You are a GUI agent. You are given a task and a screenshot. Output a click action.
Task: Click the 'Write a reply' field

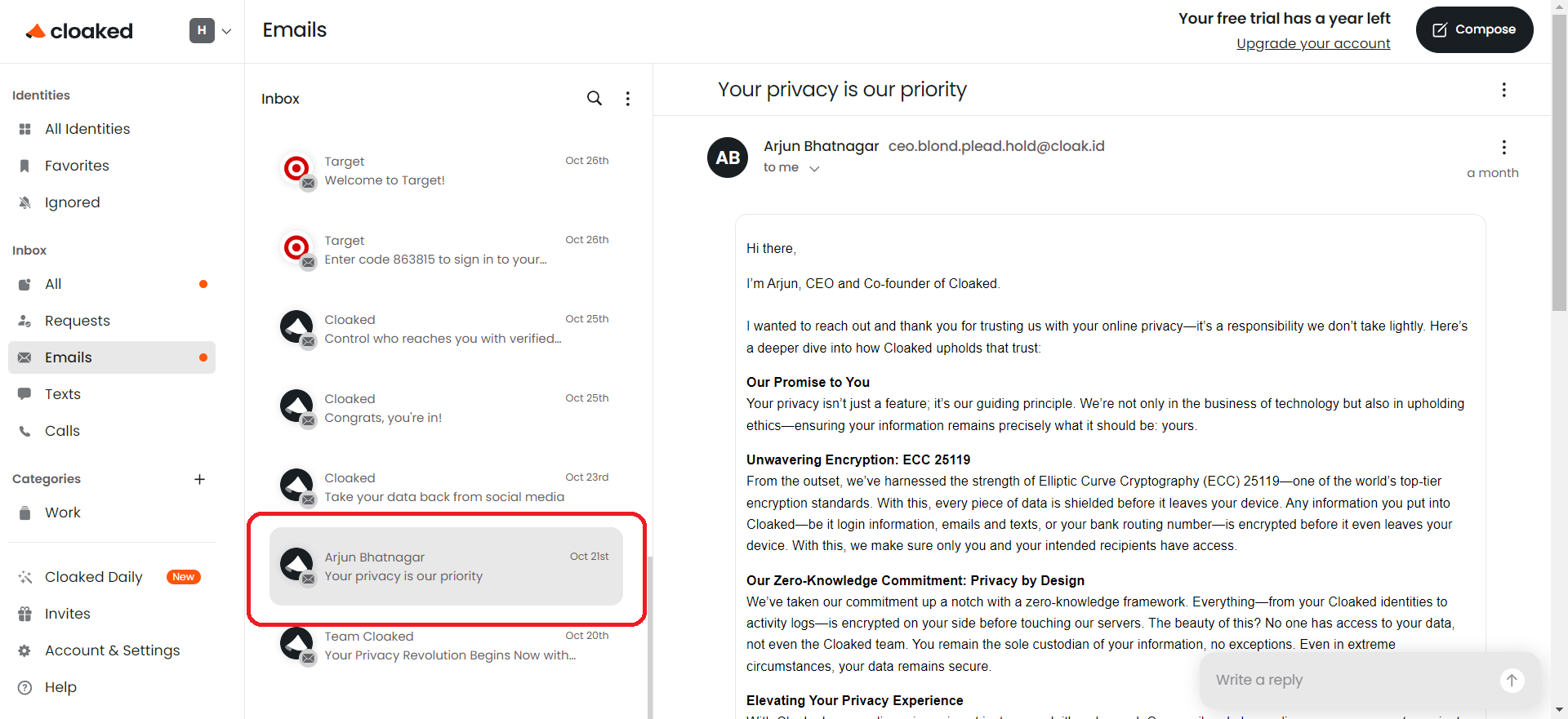click(x=1347, y=680)
